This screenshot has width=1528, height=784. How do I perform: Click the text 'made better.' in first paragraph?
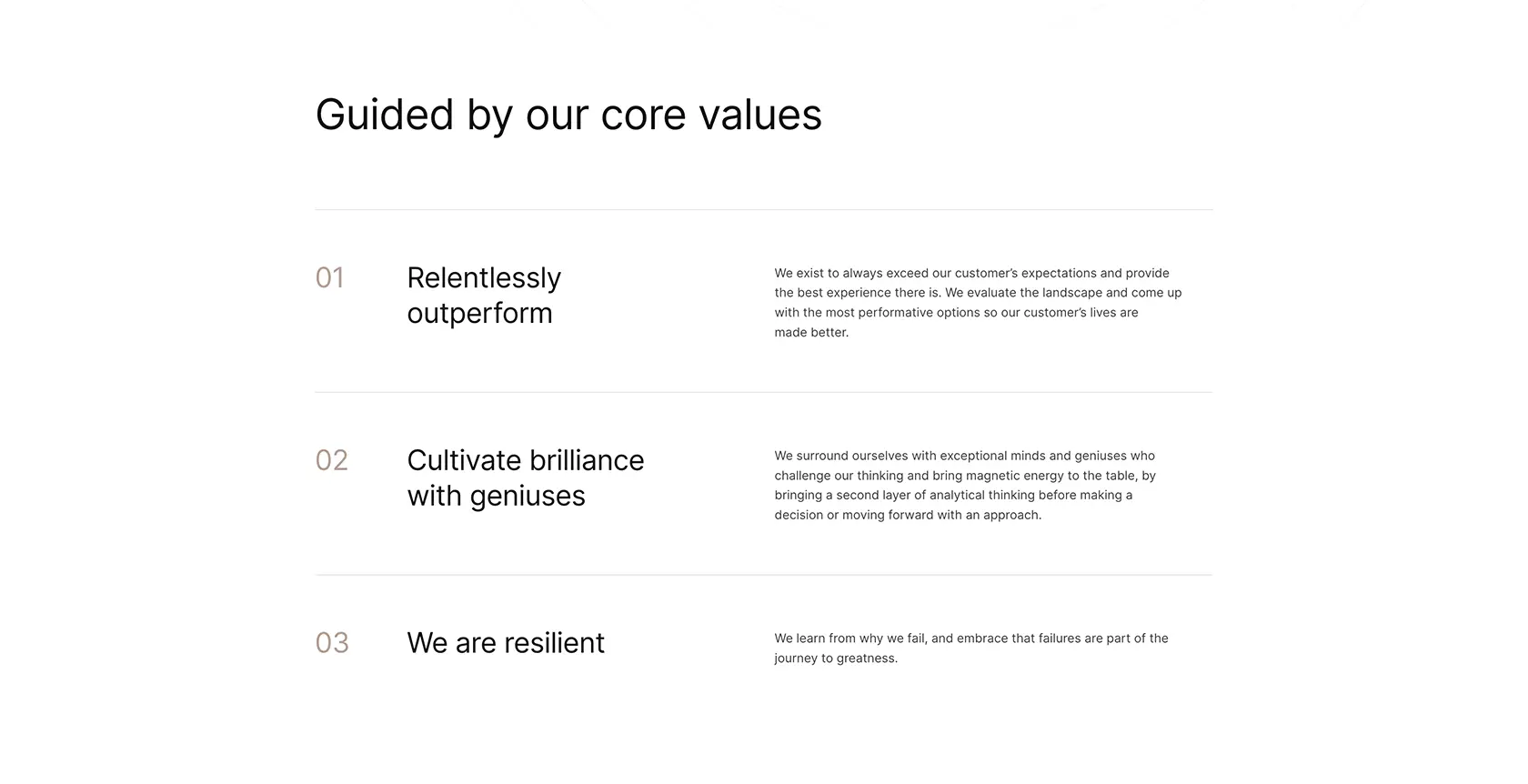click(811, 333)
